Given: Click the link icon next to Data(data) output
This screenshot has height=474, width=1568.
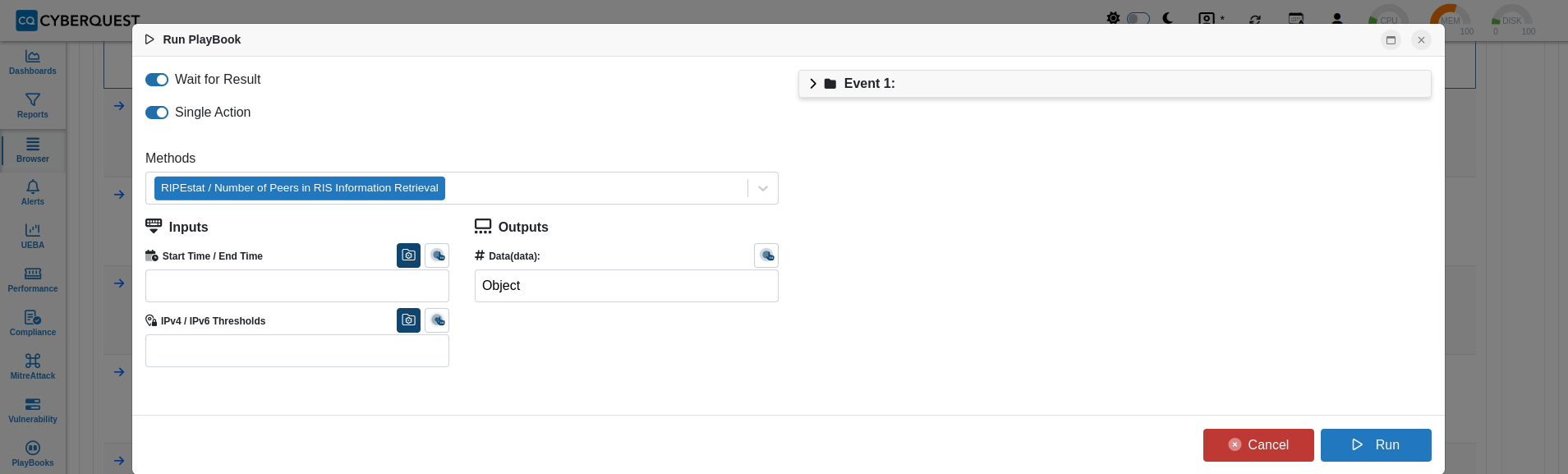Looking at the screenshot, I should (x=766, y=255).
